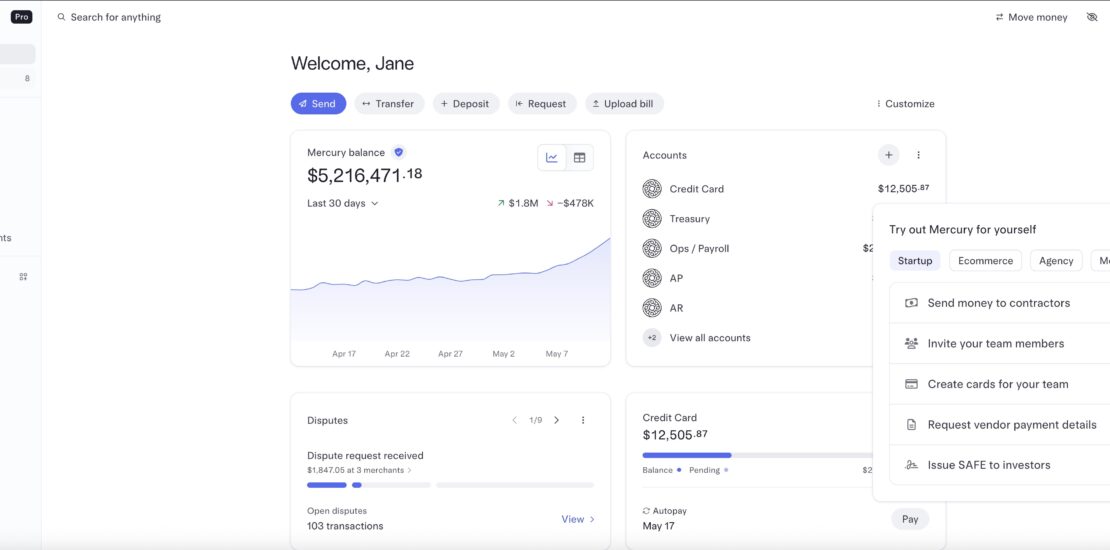Go to previous dispute item
The width and height of the screenshot is (1110, 550).
(515, 420)
